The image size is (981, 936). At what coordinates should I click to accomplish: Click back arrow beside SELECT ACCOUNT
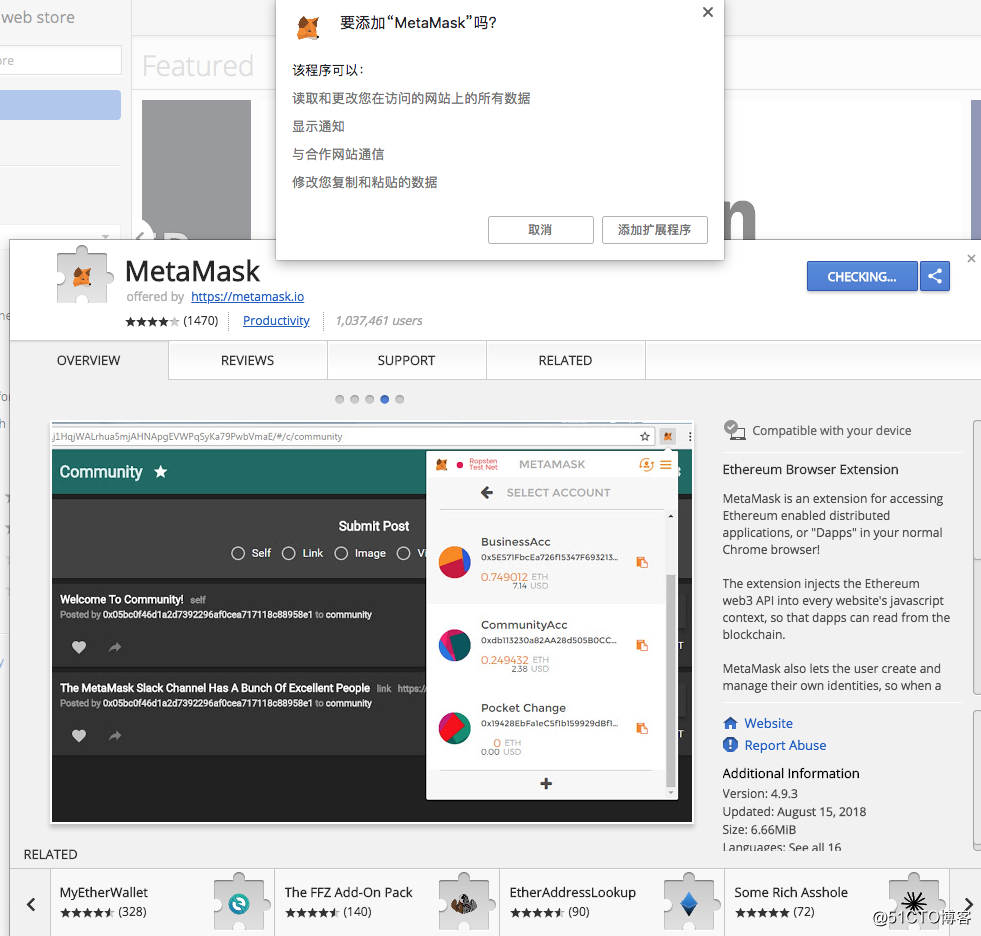[x=487, y=492]
